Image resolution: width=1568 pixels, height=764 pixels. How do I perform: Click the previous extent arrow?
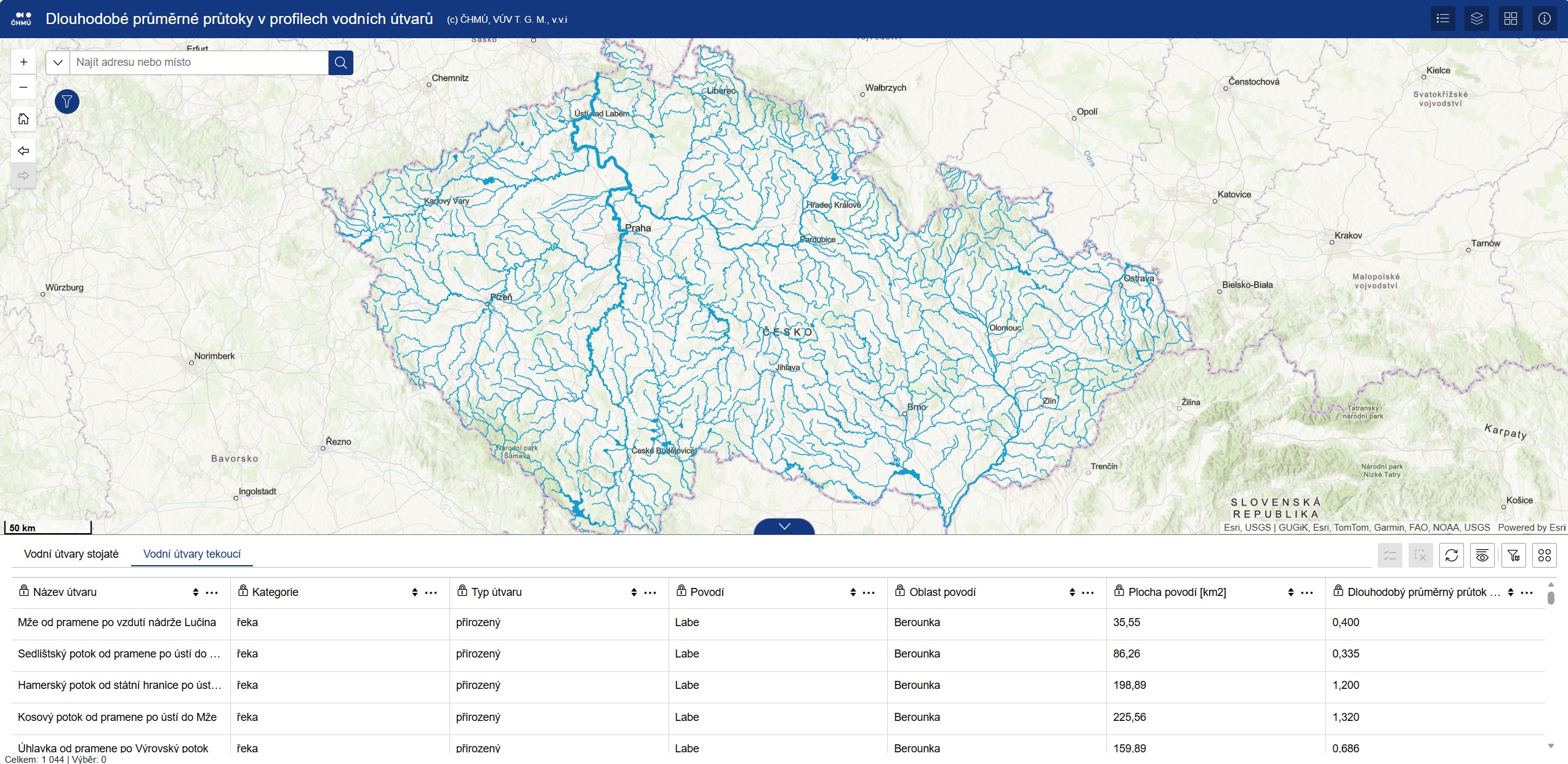23,150
